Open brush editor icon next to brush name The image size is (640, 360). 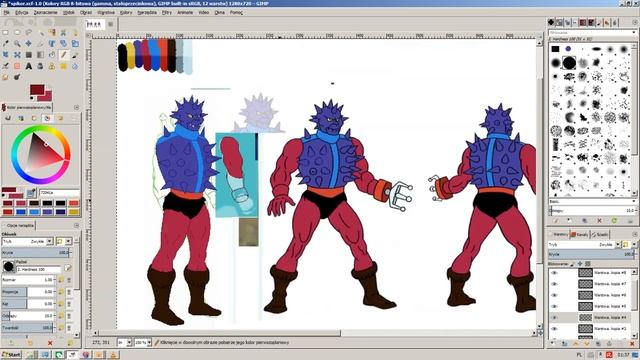[68, 268]
